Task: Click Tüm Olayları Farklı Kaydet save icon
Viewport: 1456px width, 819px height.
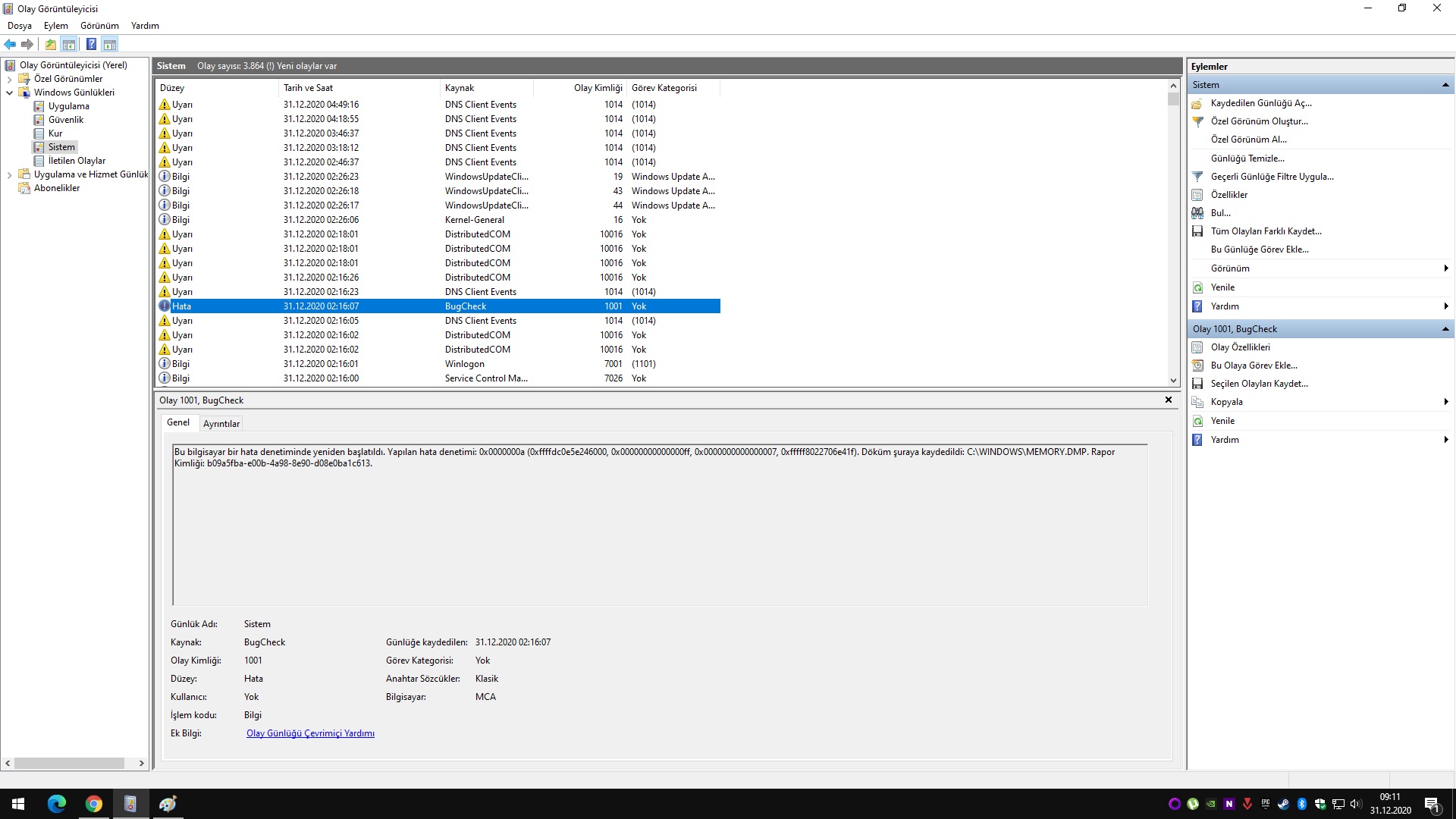Action: (1197, 231)
